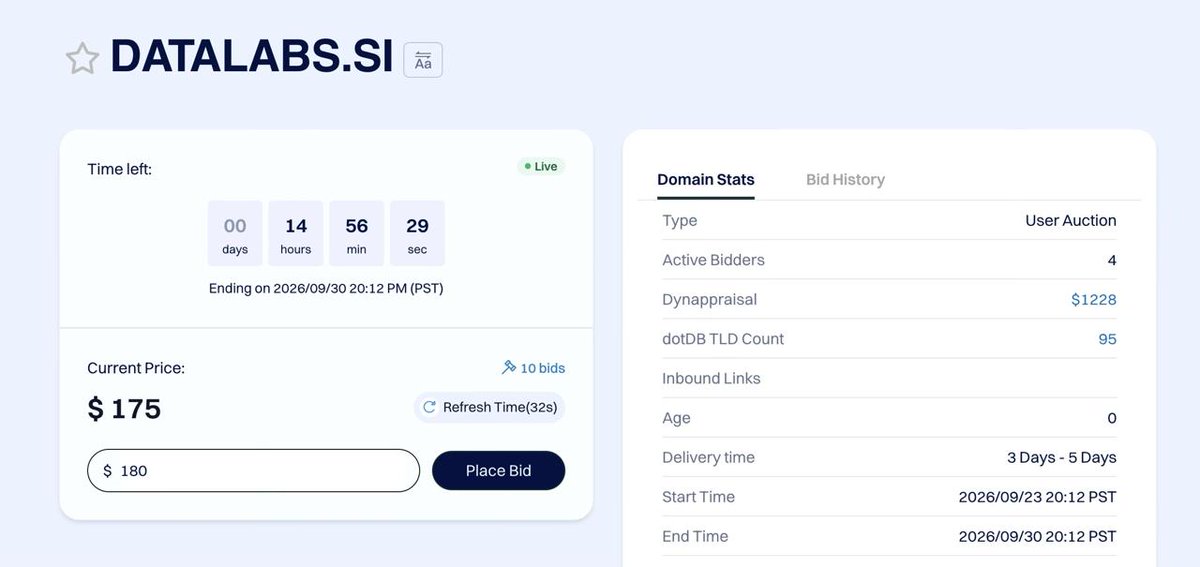Click the dollar sign in the bid field
Image resolution: width=1200 pixels, height=567 pixels.
point(107,470)
